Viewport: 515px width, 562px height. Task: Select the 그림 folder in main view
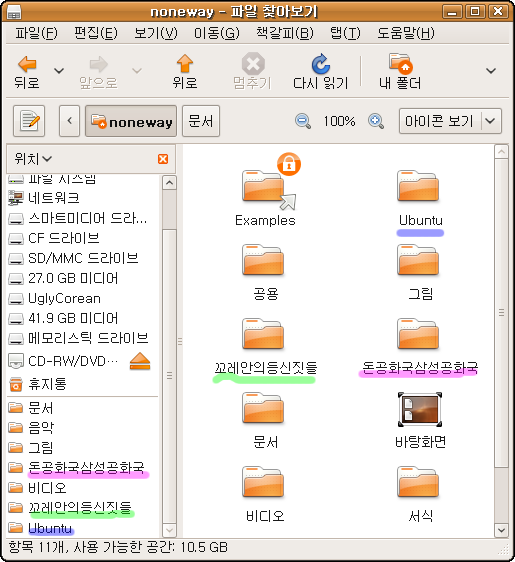(x=418, y=261)
